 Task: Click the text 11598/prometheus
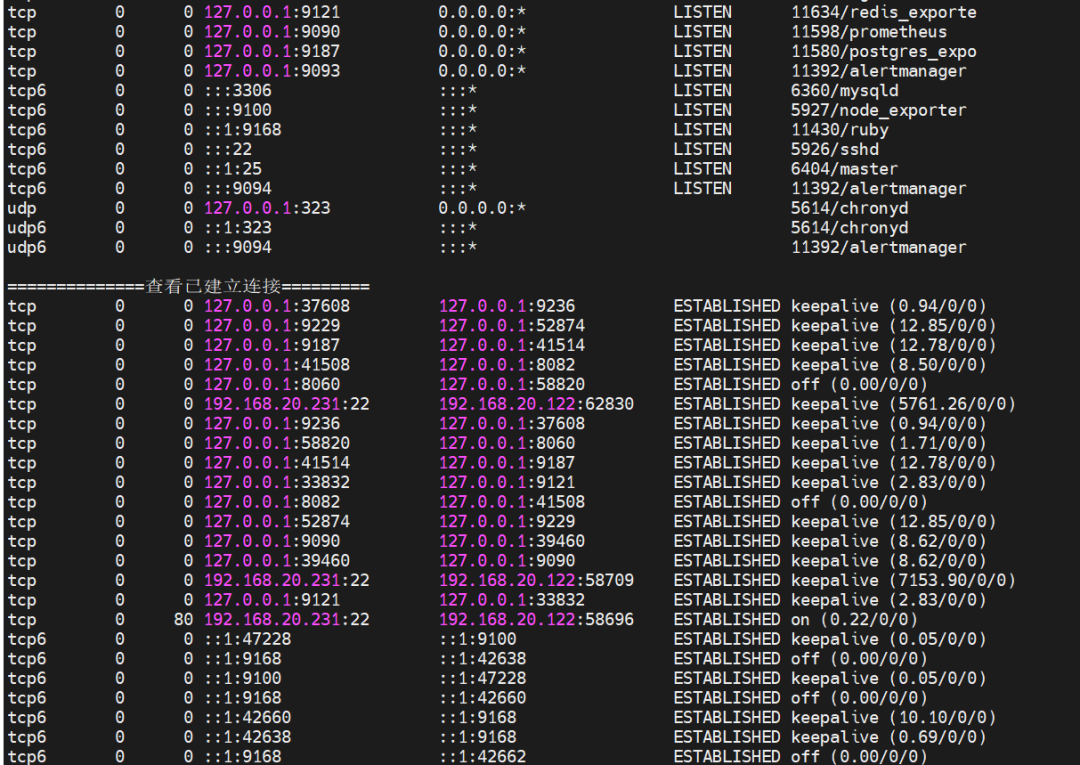coord(869,32)
